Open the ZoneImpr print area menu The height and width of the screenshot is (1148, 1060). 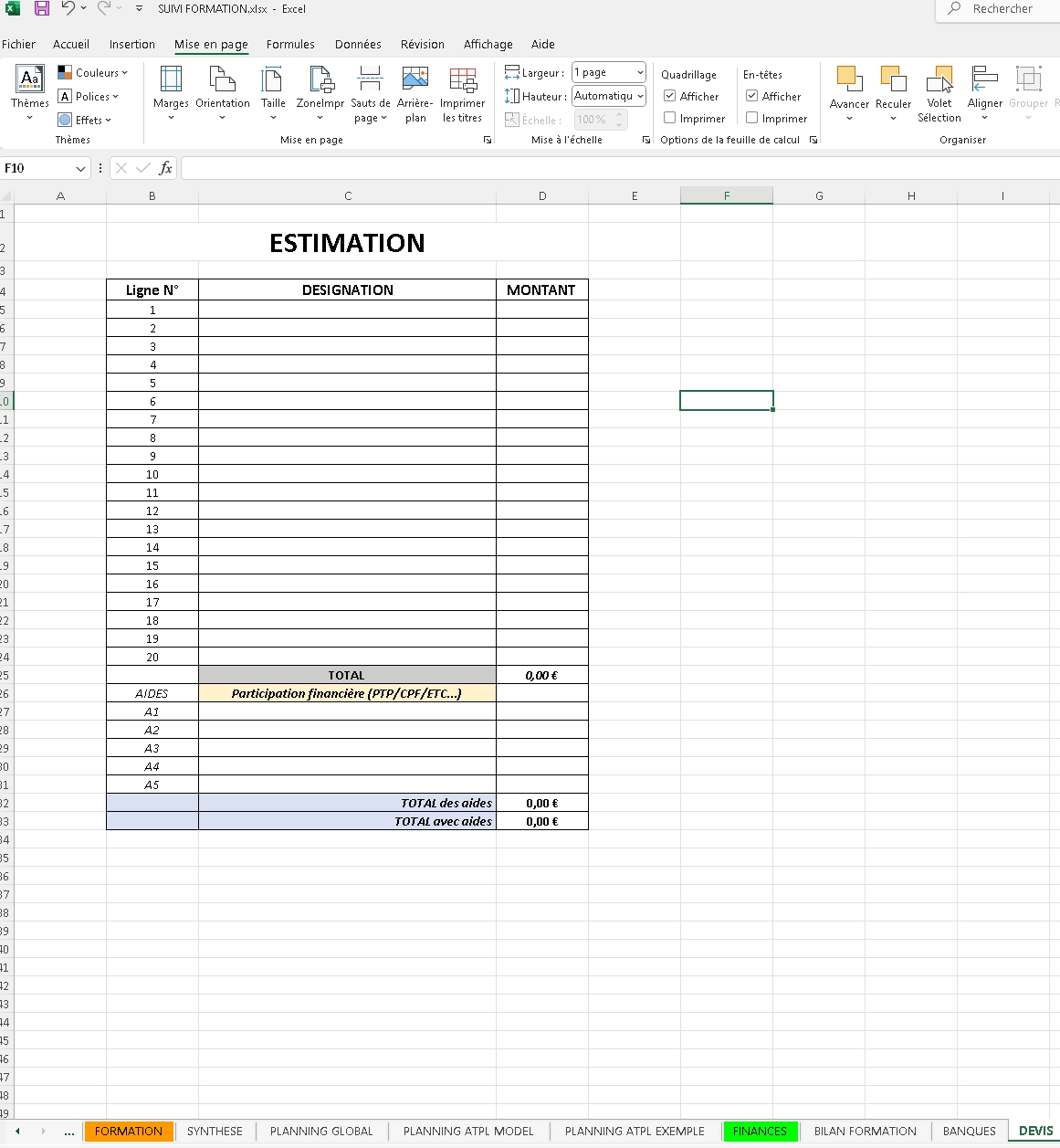[x=320, y=93]
